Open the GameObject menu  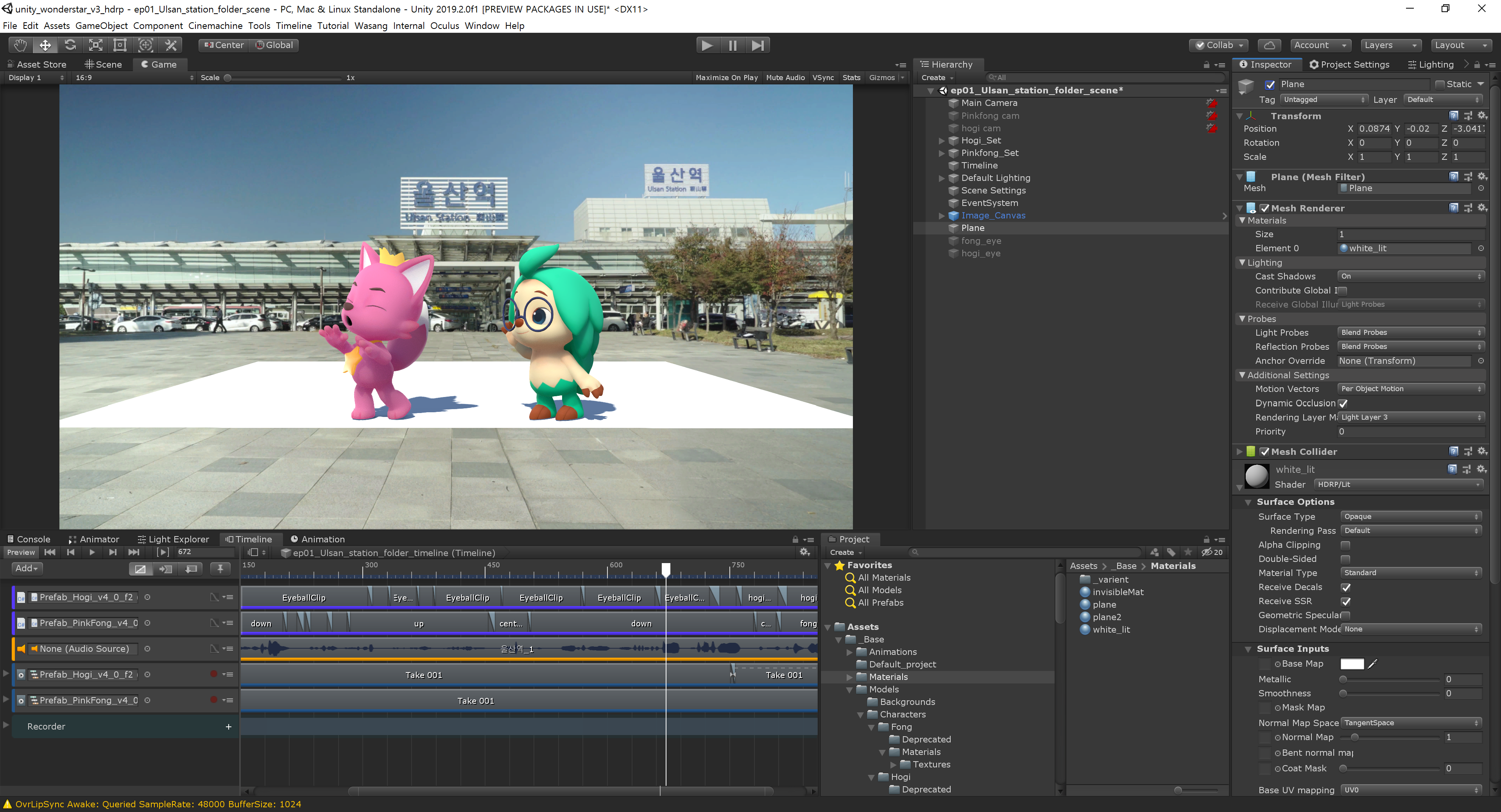(x=101, y=26)
